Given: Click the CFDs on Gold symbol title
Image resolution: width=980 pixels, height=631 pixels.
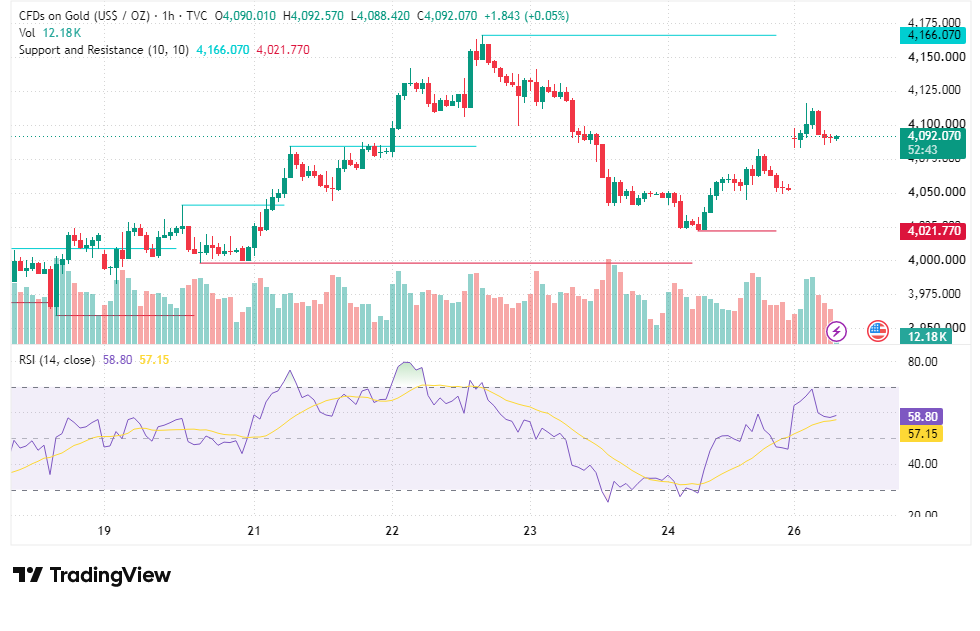Looking at the screenshot, I should coord(84,16).
